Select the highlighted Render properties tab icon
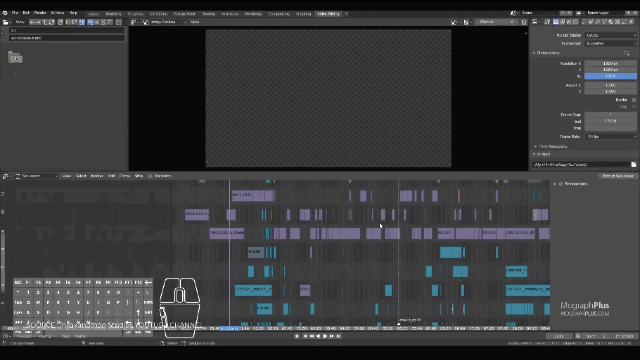 (556, 22)
